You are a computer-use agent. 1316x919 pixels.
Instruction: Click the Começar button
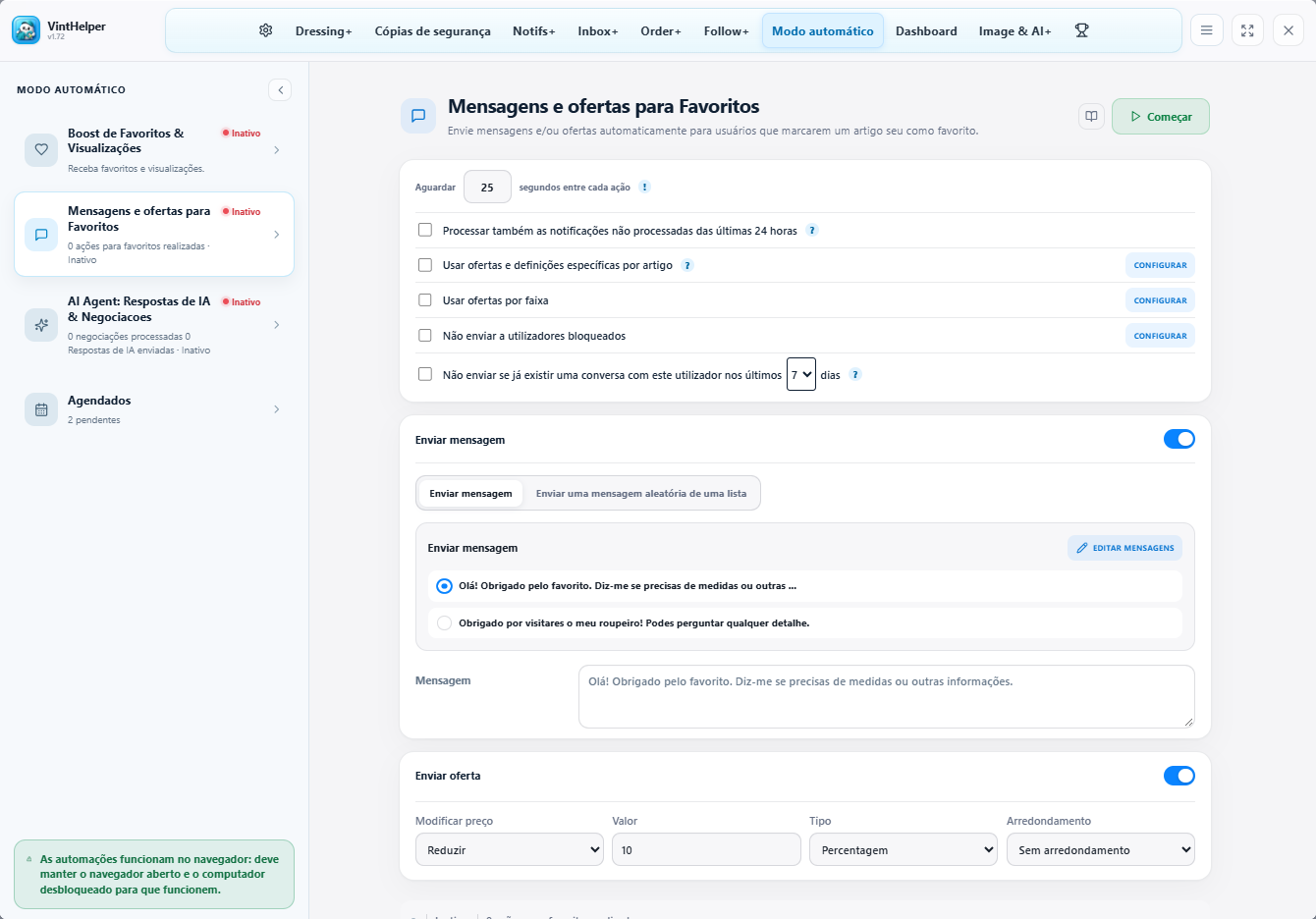click(1161, 116)
